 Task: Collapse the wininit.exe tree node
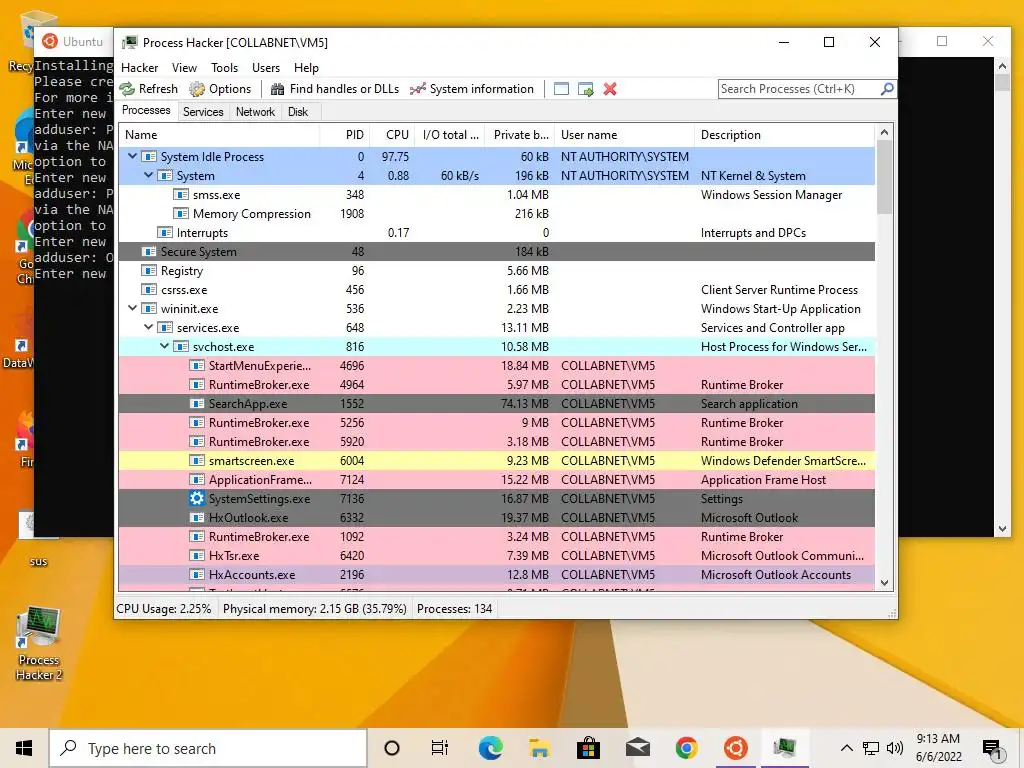click(133, 308)
